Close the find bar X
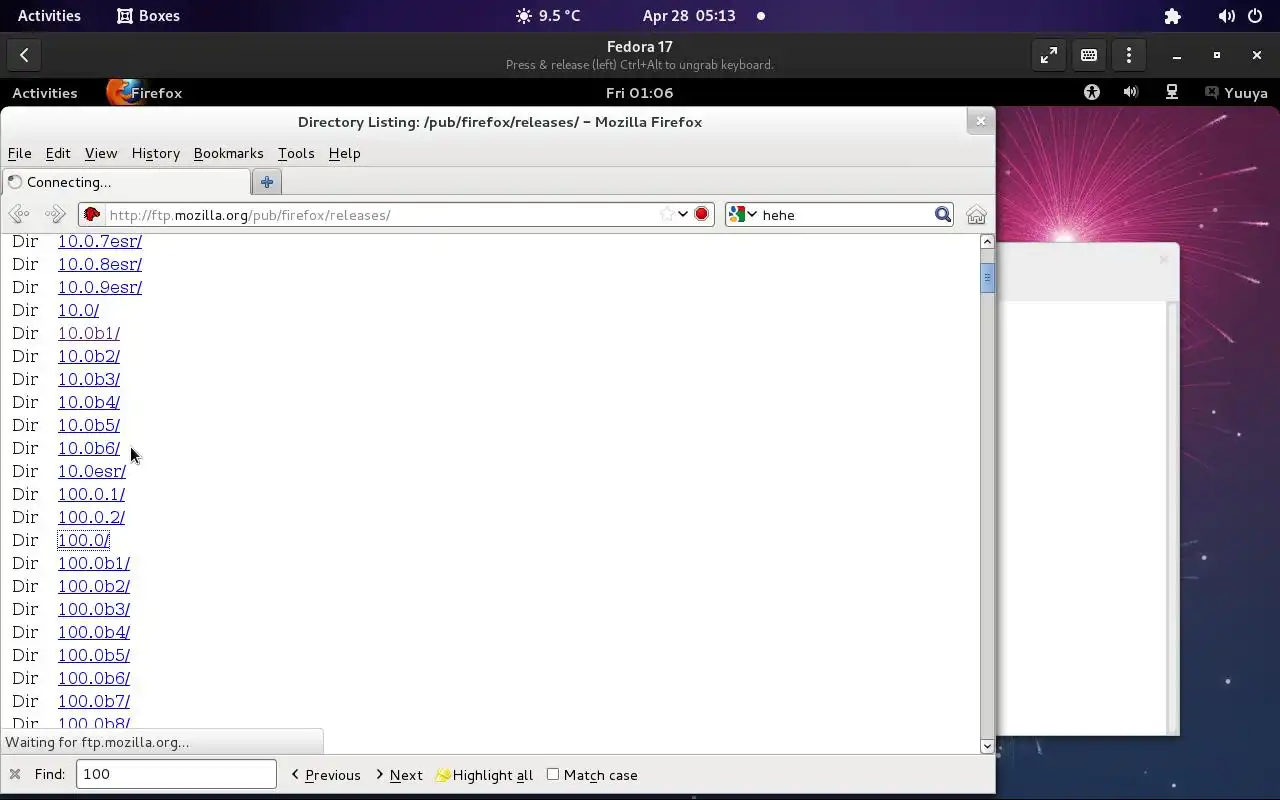 [15, 775]
